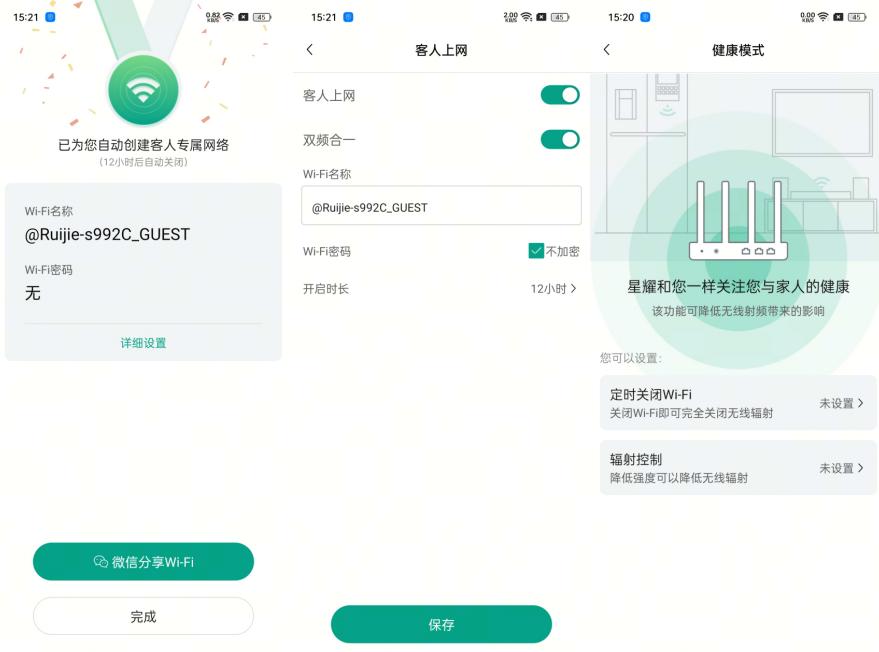Disable the 客人上网 guest network switch
This screenshot has width=879, height=652.
coord(562,93)
